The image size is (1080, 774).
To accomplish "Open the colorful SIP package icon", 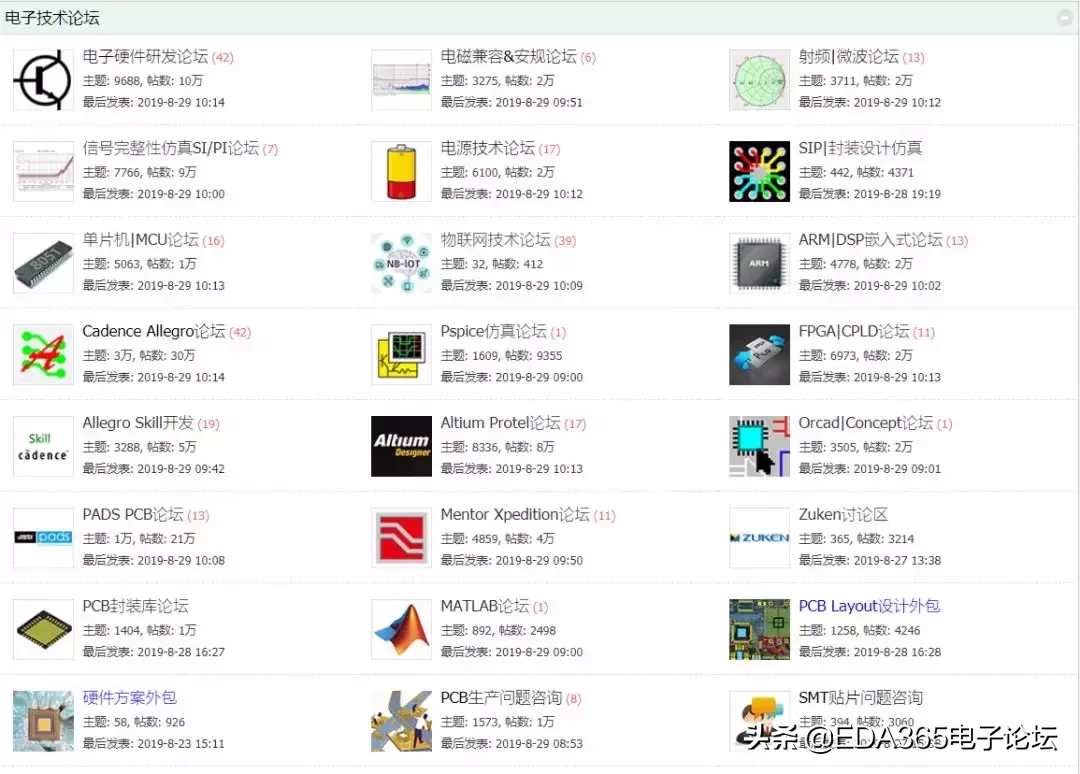I will point(759,171).
